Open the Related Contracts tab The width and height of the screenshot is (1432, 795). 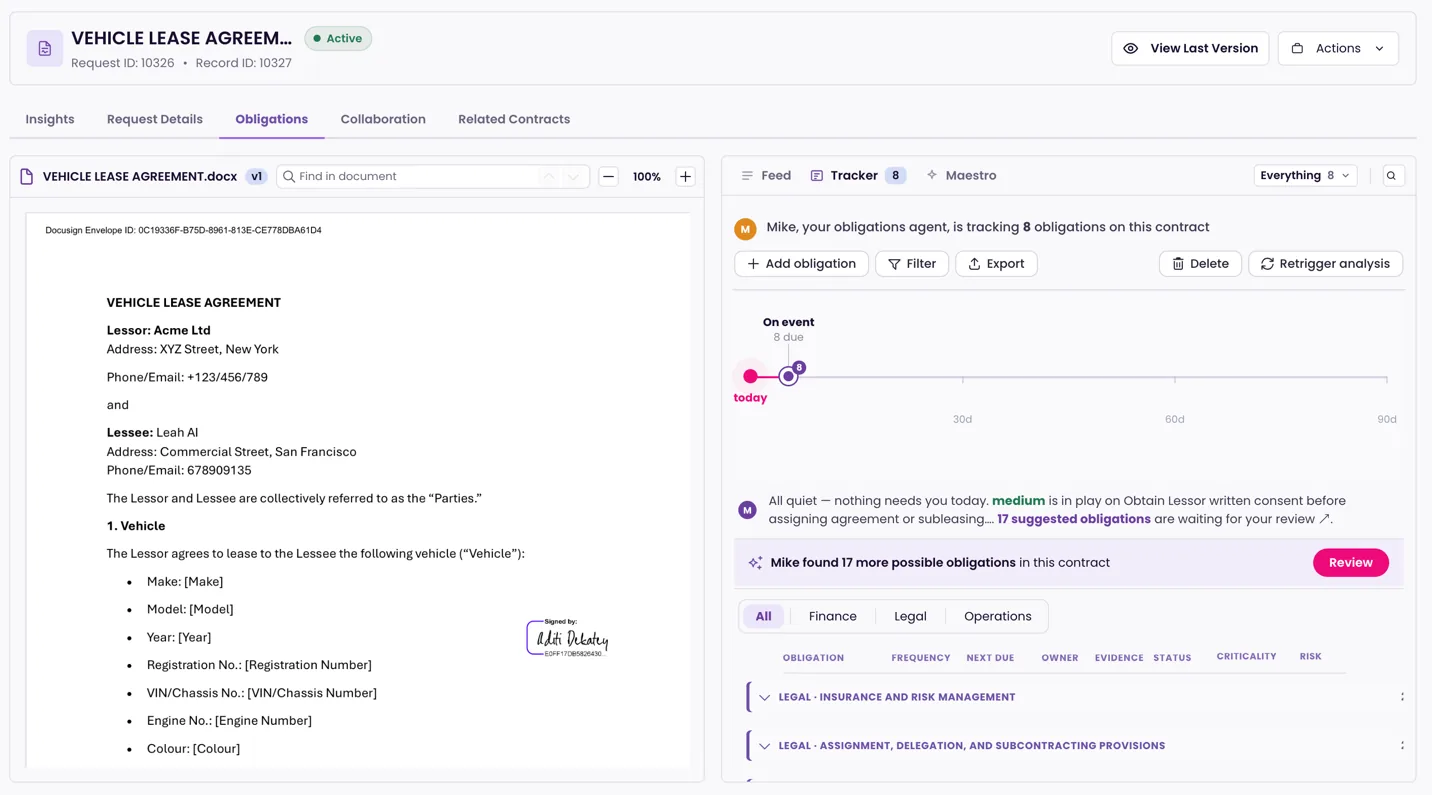(x=514, y=119)
